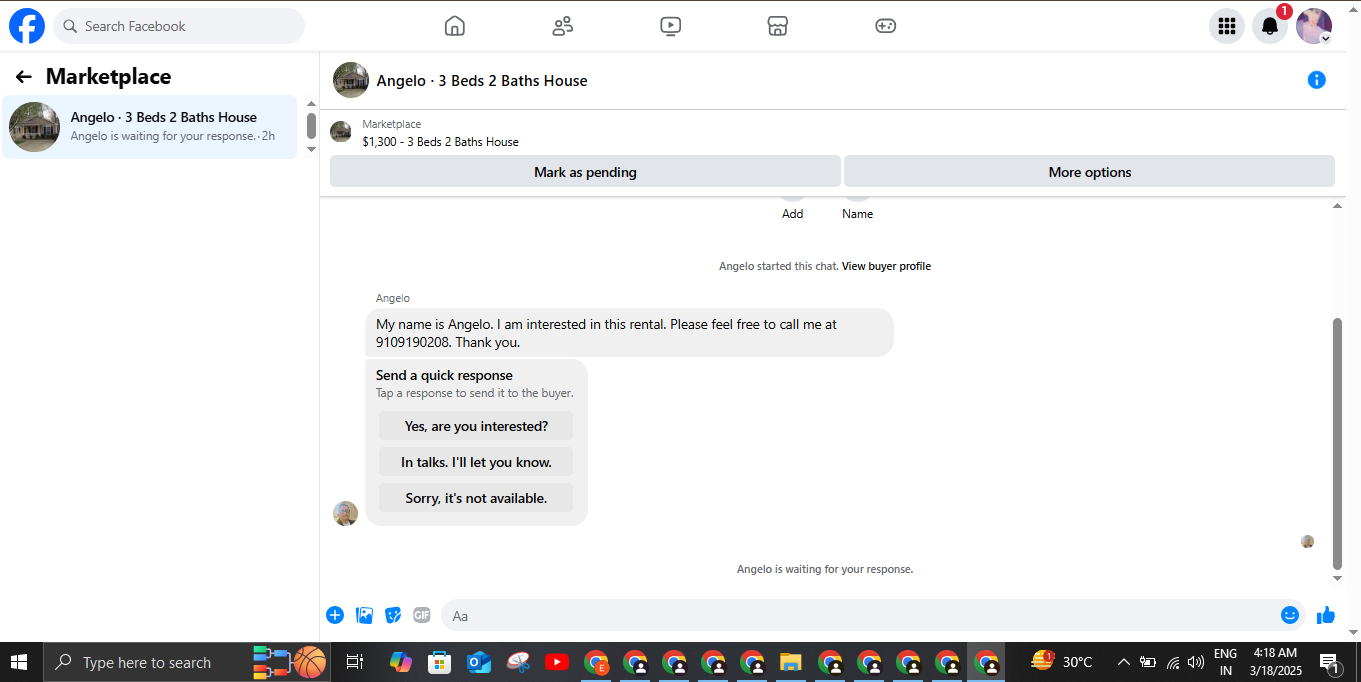Open Angelo's chat header title

(x=482, y=81)
